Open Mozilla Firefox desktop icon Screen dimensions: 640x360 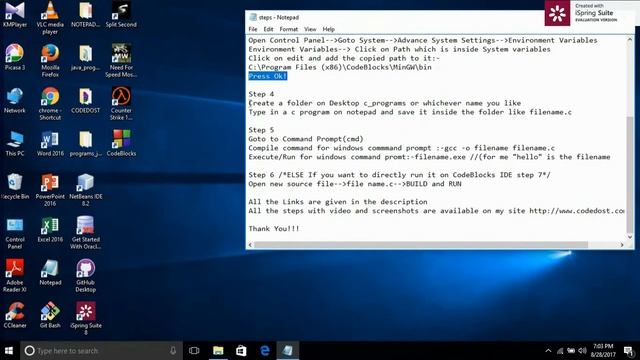(x=50, y=60)
